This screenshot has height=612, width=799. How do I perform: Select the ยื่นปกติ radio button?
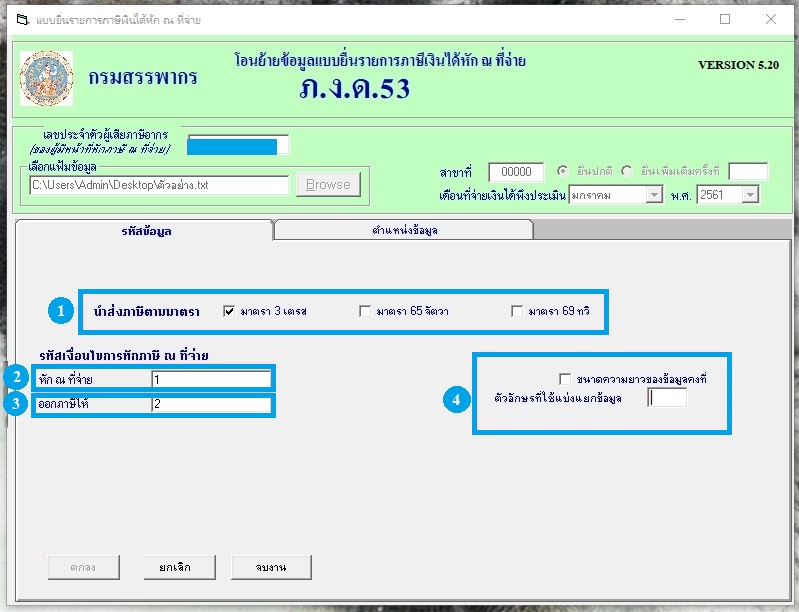(563, 171)
